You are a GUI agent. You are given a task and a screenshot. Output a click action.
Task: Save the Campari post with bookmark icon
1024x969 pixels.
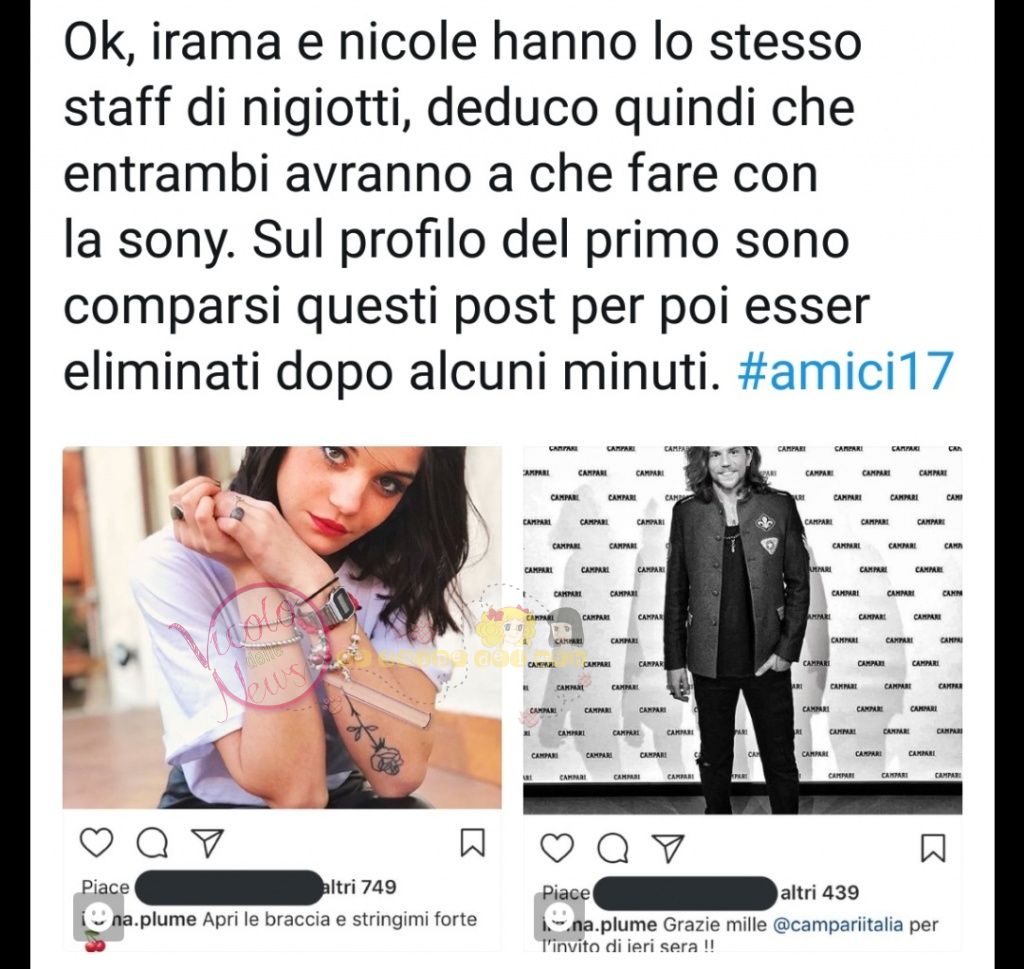(933, 848)
